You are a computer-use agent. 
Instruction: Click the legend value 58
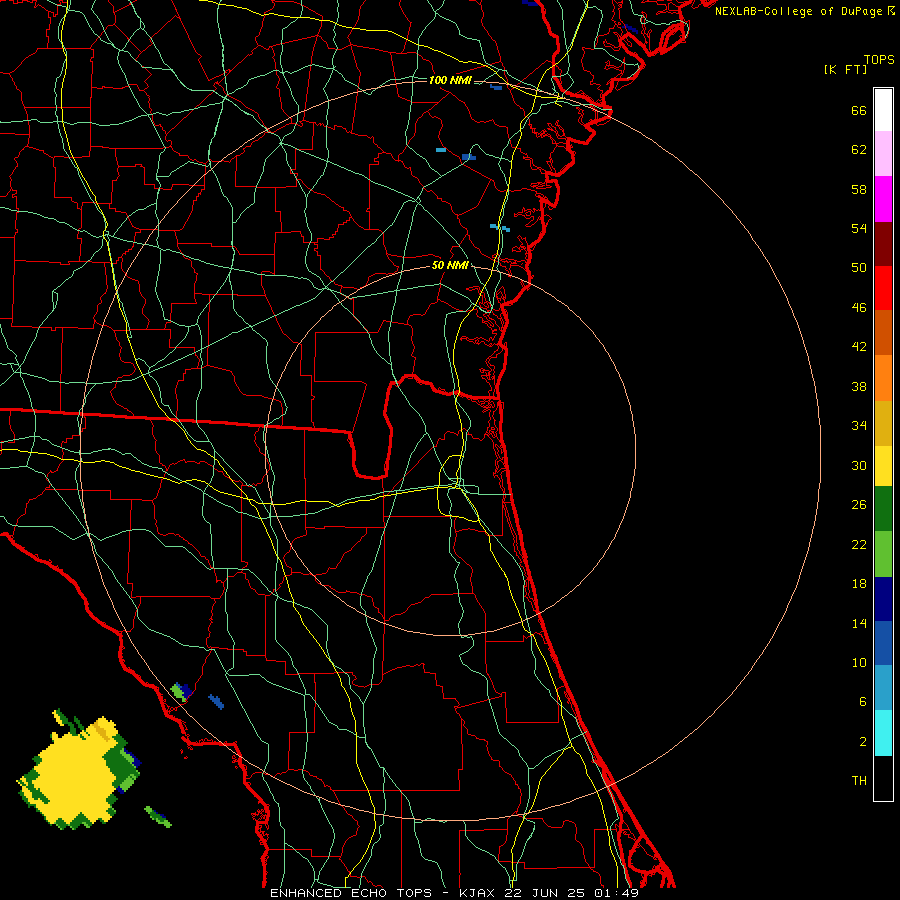[859, 189]
